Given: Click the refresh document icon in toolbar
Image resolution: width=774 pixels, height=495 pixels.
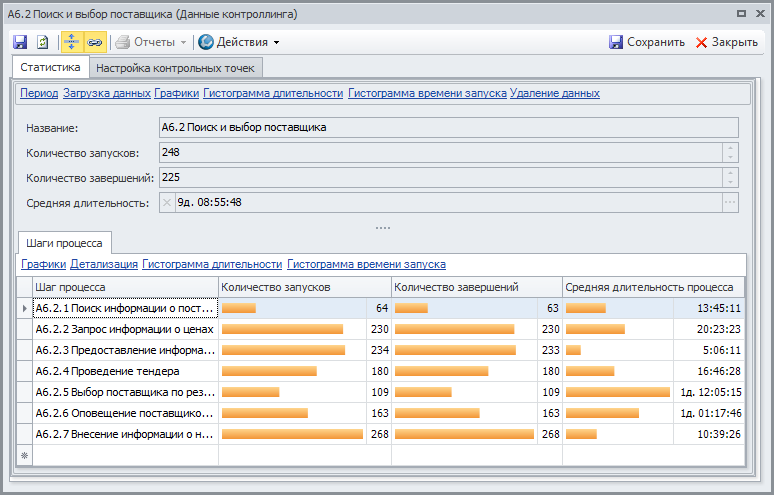Looking at the screenshot, I should (x=42, y=42).
